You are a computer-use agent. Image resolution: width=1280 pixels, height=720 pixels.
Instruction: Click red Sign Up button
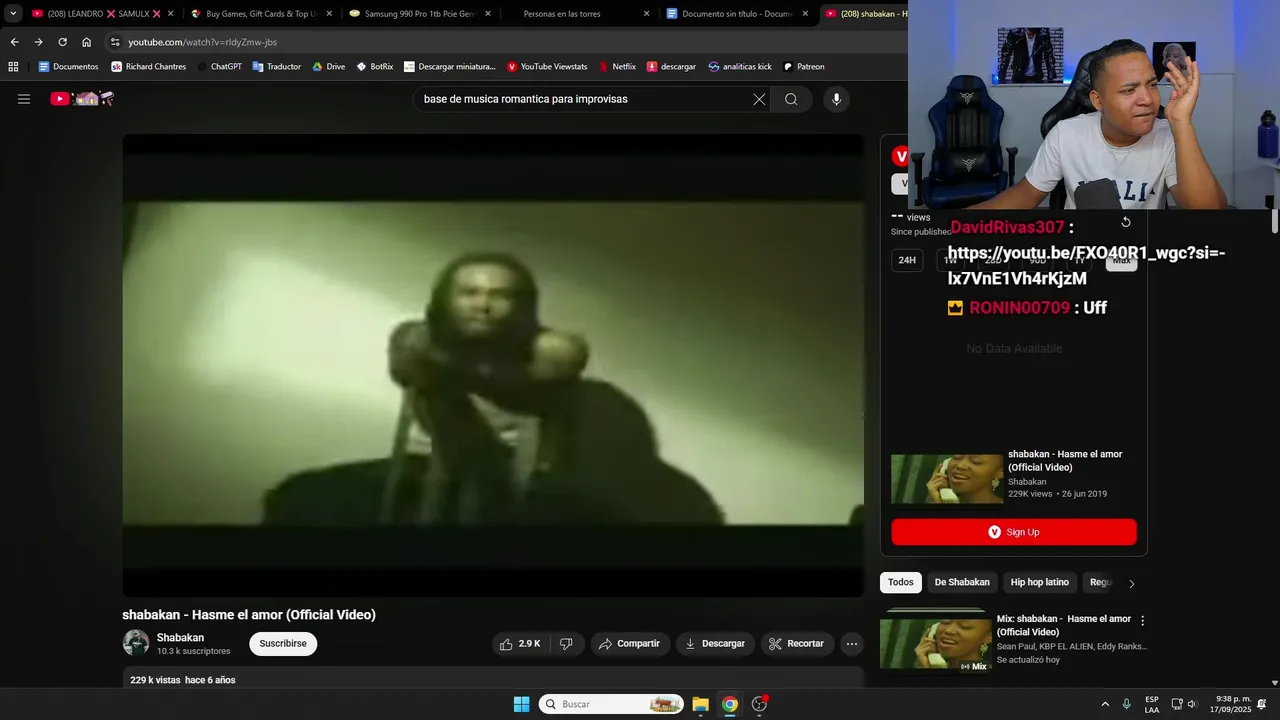point(1014,532)
